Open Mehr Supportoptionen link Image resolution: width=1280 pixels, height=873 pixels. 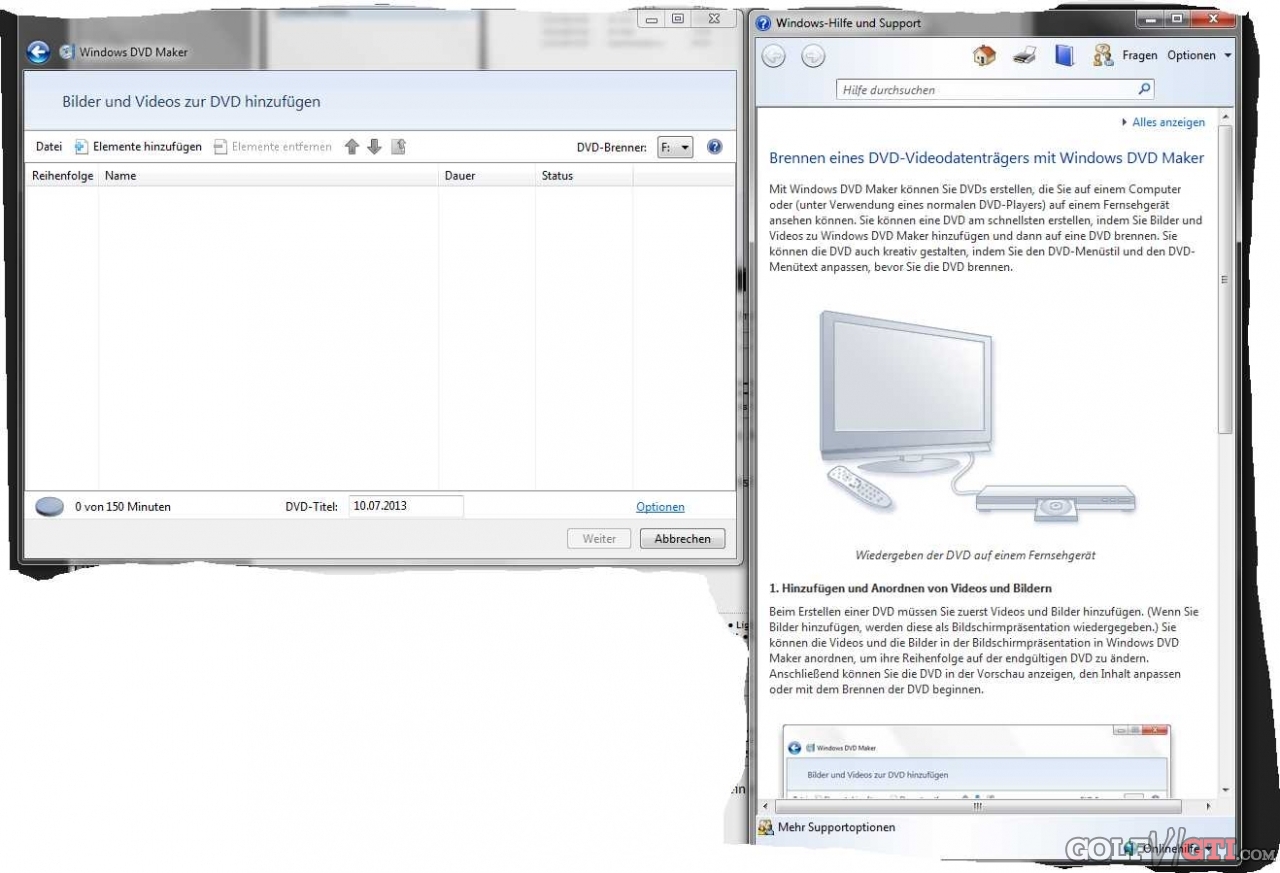click(x=837, y=828)
